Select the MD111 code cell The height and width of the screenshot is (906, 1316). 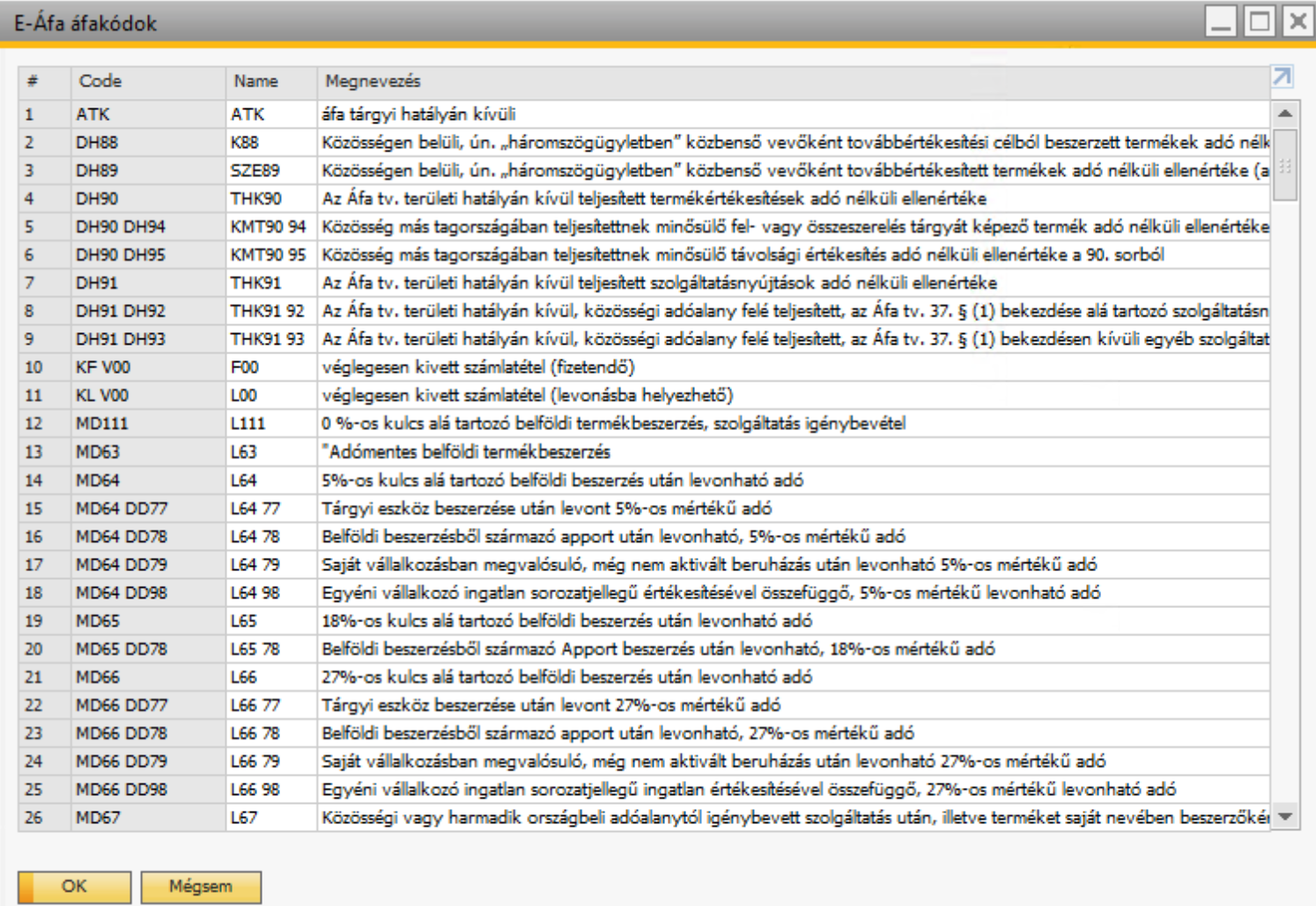coord(148,424)
